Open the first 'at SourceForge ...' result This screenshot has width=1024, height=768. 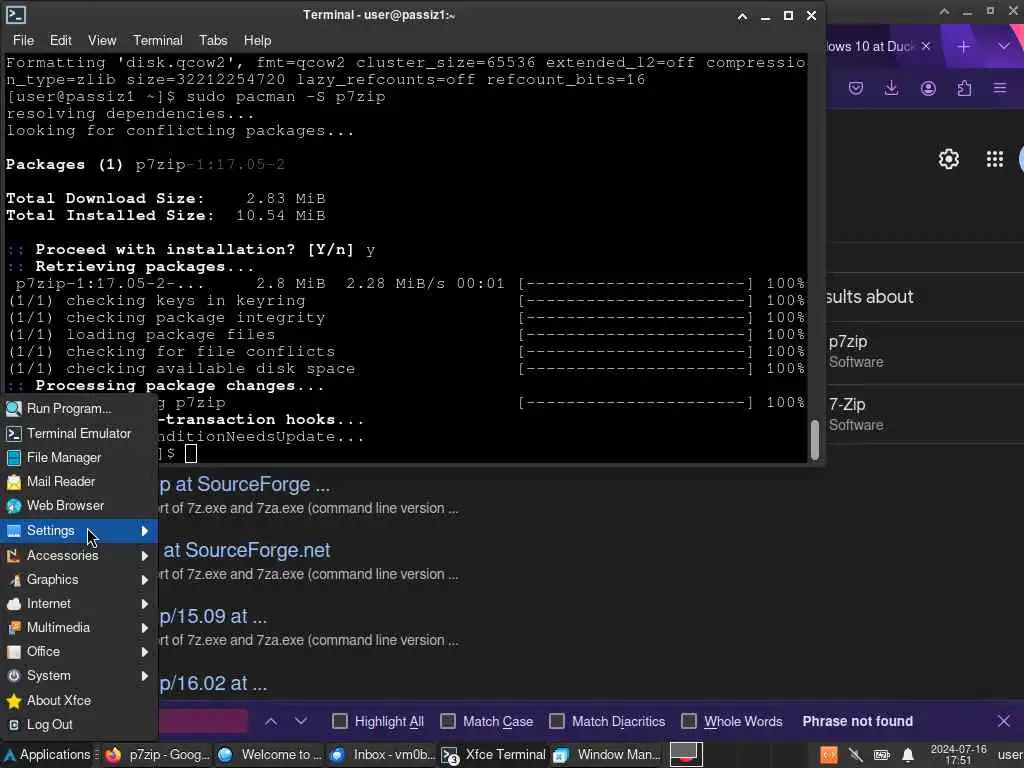pos(245,485)
